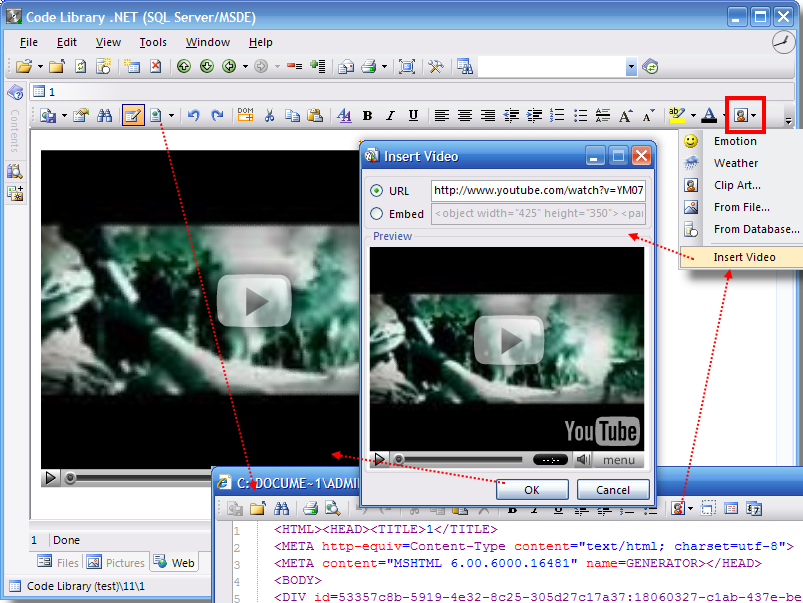Open the Tools menu
803x603 pixels.
(x=153, y=43)
